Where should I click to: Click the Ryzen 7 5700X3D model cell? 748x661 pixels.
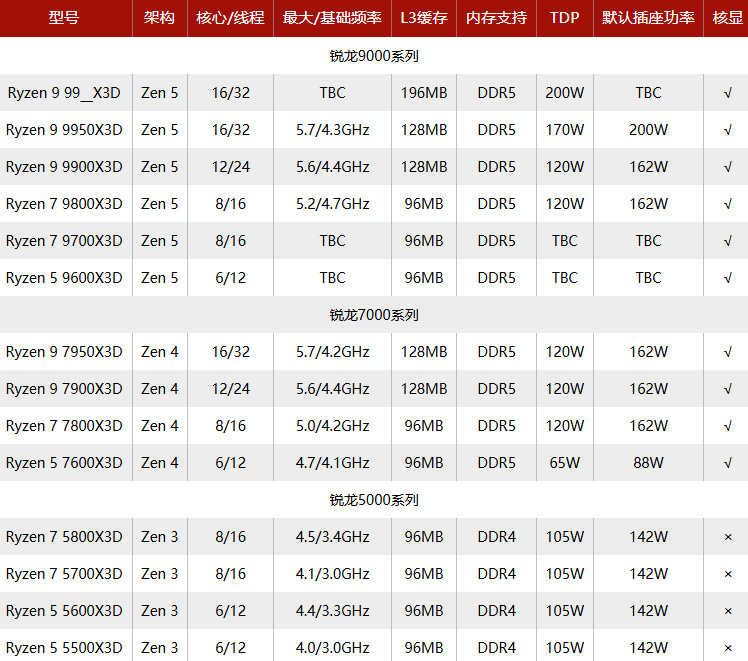coord(64,574)
